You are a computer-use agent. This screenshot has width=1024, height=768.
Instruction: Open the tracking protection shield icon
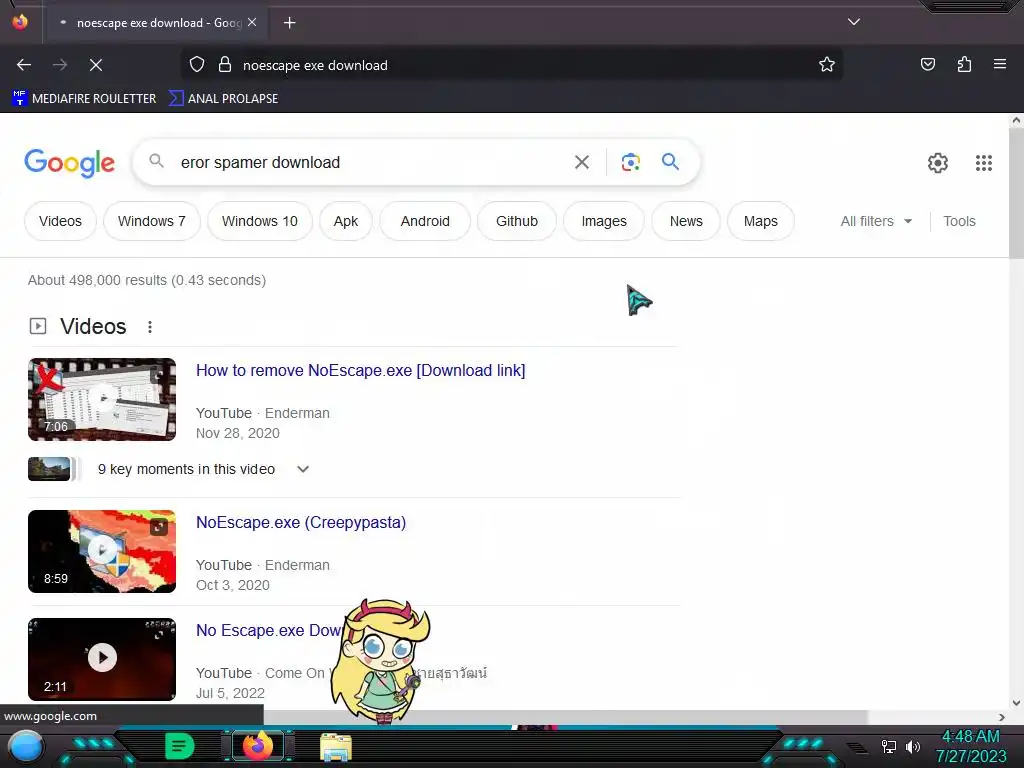[x=197, y=65]
